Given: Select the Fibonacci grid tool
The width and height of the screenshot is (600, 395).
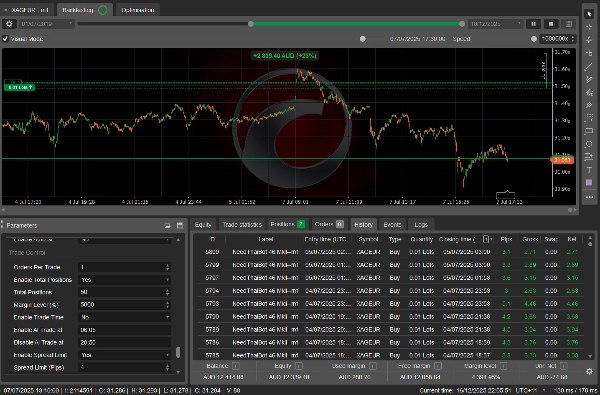Looking at the screenshot, I should click(x=589, y=118).
